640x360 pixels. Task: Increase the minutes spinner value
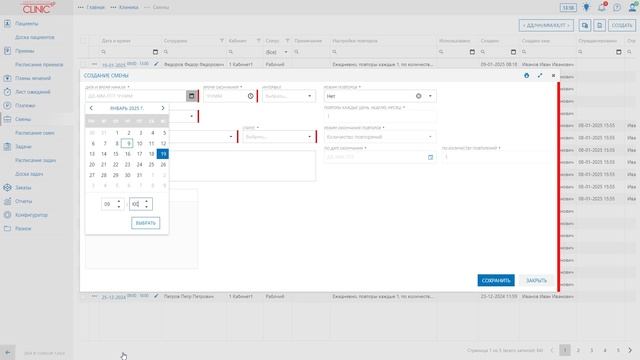click(147, 201)
